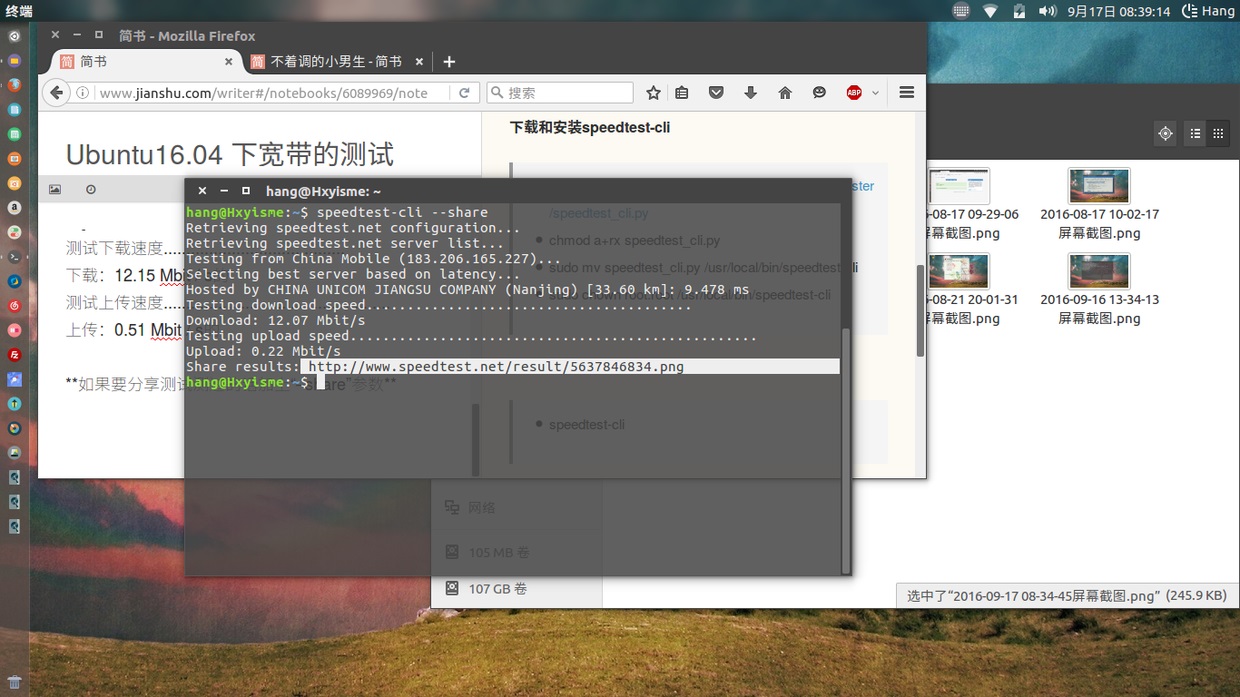The width and height of the screenshot is (1240, 697).
Task: Click the terminal command prompt cursor
Action: click(x=321, y=383)
